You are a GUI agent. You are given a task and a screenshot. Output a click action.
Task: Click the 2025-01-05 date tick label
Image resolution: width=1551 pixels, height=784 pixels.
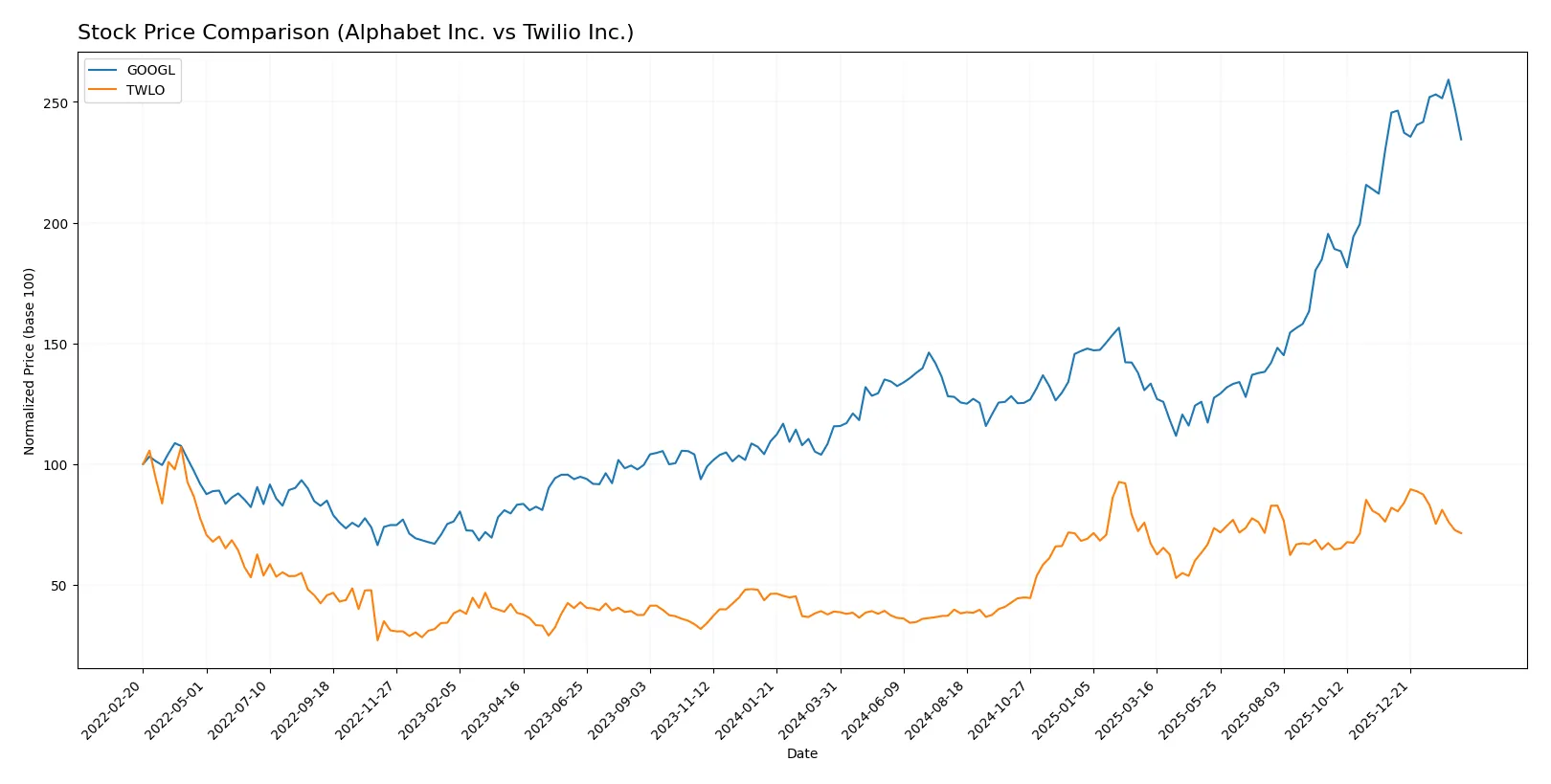coord(1065,709)
